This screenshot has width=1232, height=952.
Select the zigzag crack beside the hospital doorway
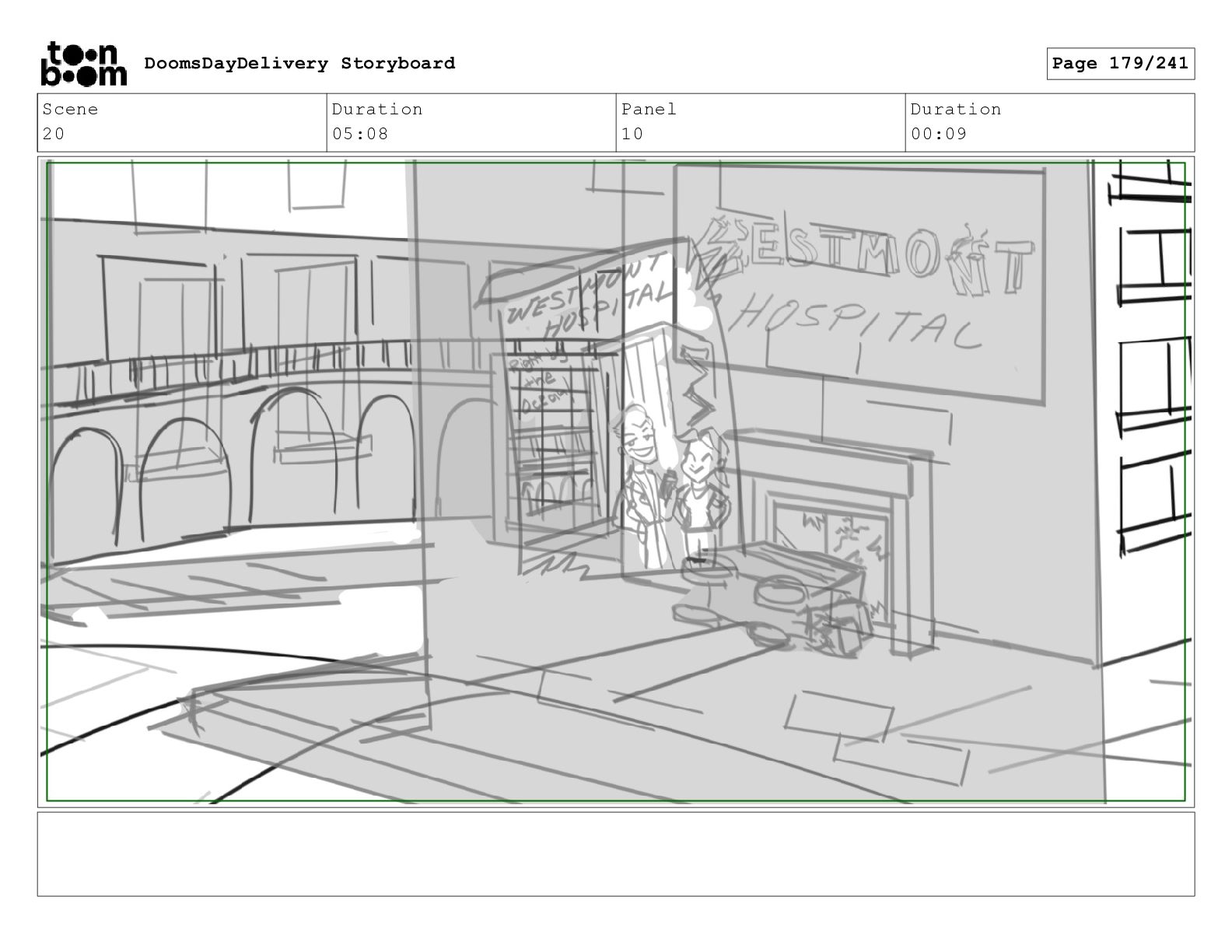tap(700, 389)
